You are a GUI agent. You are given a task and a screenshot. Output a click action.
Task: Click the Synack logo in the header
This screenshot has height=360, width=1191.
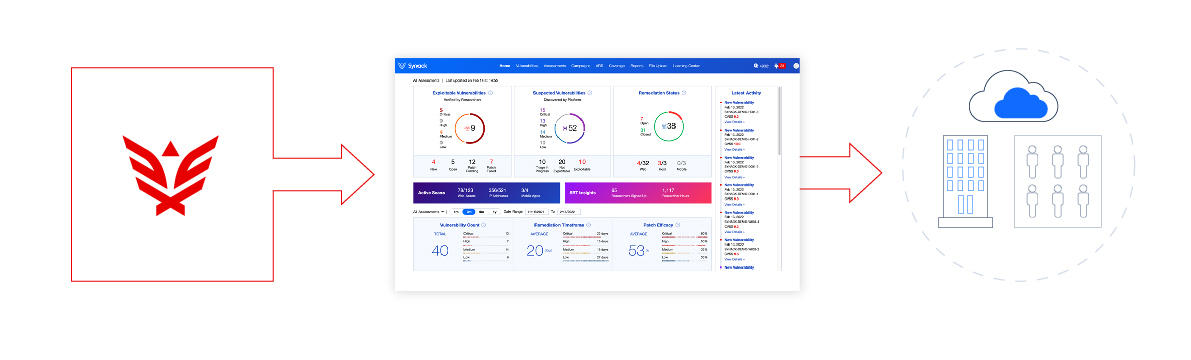tap(412, 65)
